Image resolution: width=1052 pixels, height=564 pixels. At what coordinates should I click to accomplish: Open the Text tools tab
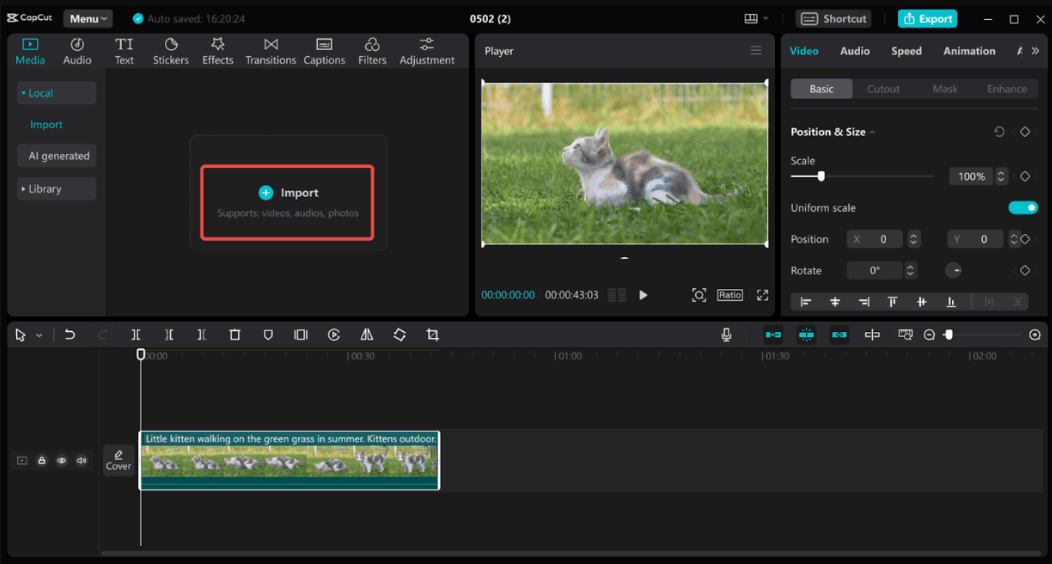pyautogui.click(x=124, y=52)
